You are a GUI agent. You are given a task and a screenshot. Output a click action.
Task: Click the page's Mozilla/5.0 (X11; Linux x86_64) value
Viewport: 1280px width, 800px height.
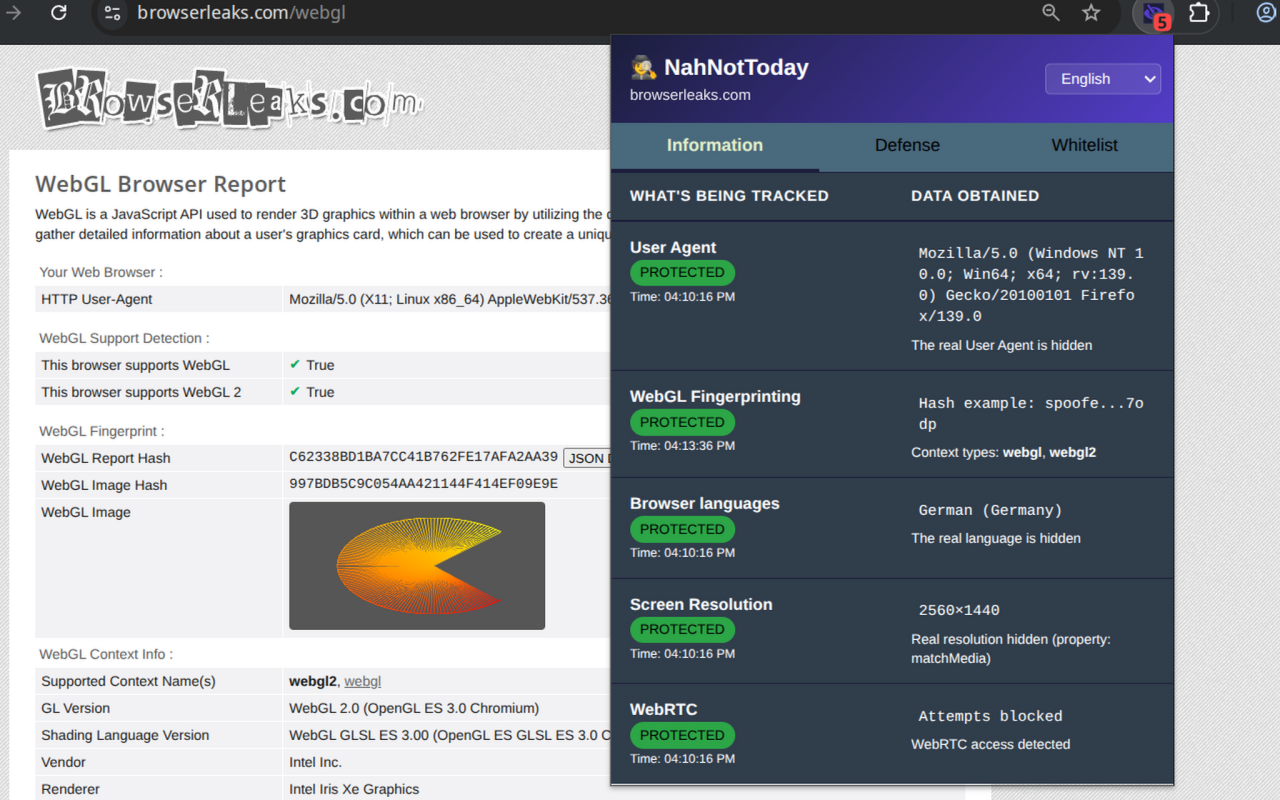click(451, 299)
